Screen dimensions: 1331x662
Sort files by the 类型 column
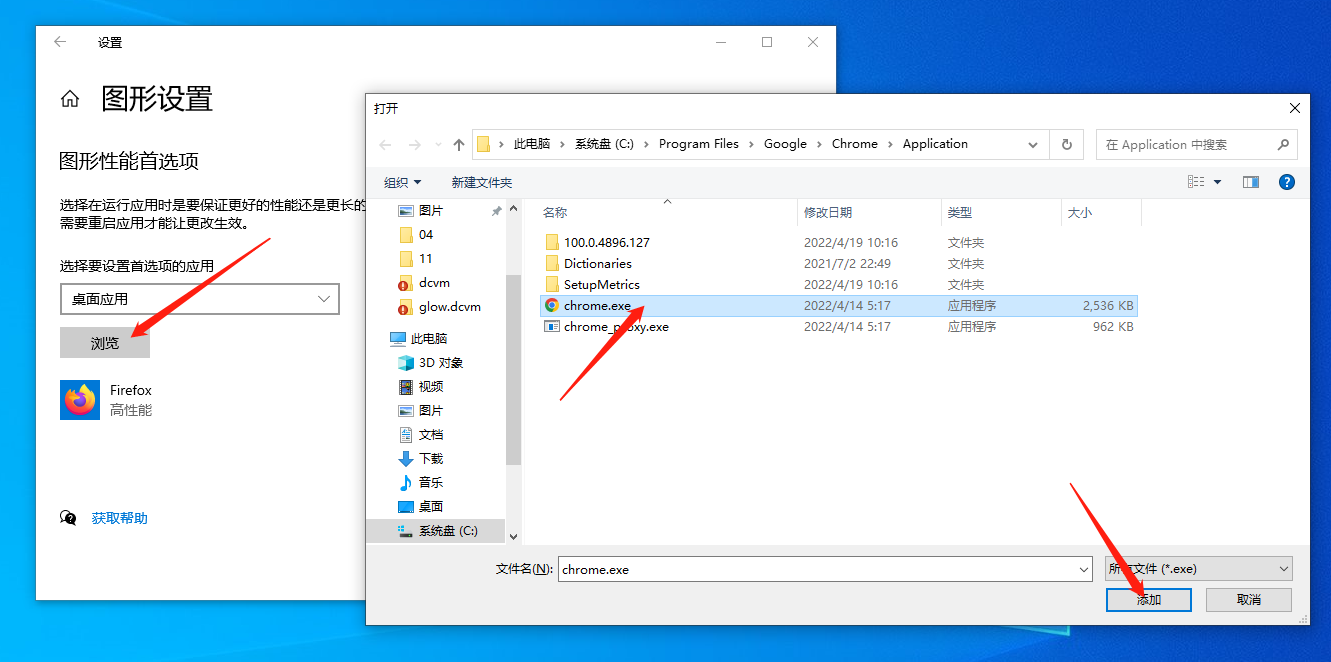coord(960,213)
